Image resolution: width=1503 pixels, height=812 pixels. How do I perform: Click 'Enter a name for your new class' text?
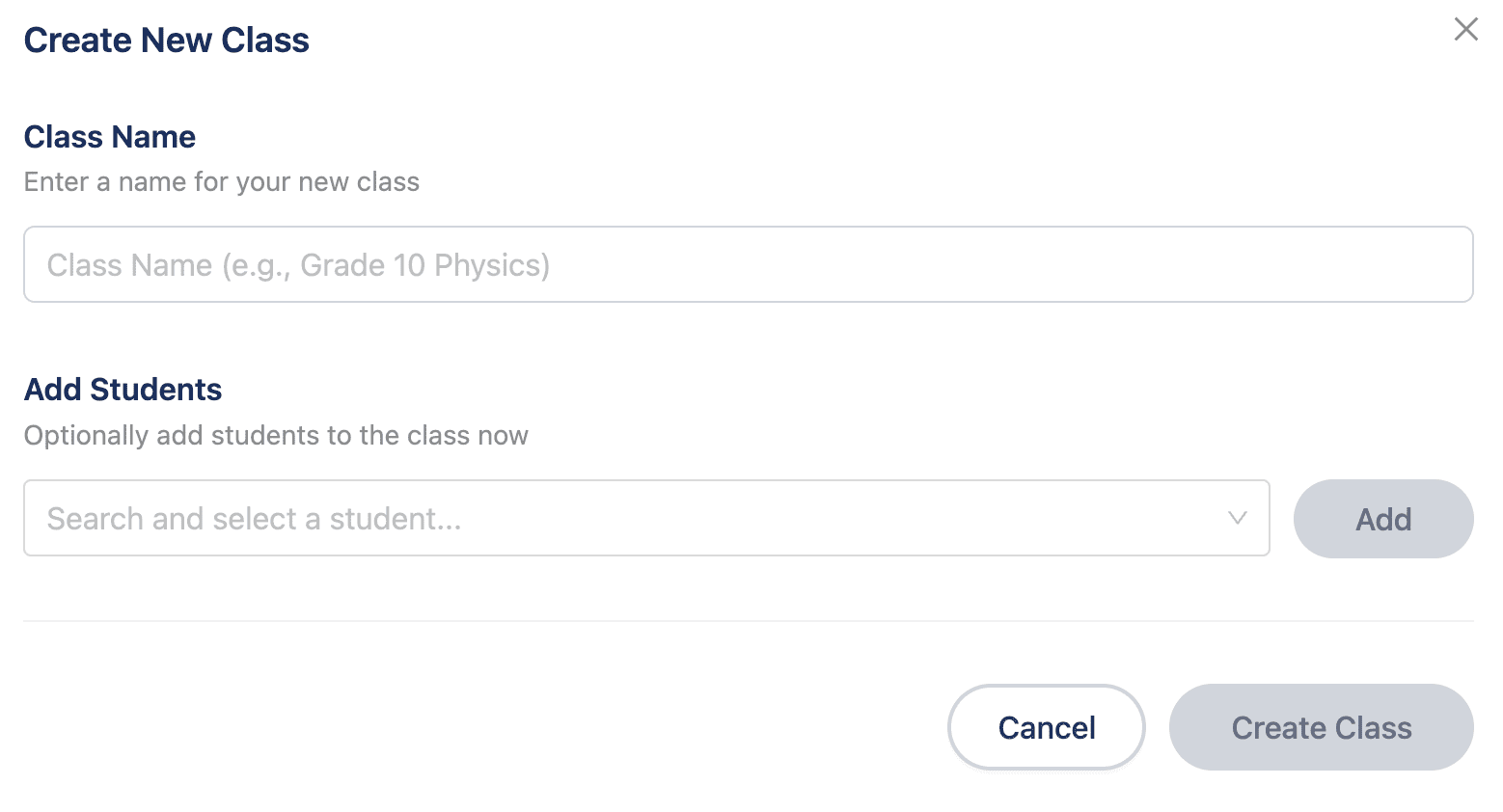(222, 181)
